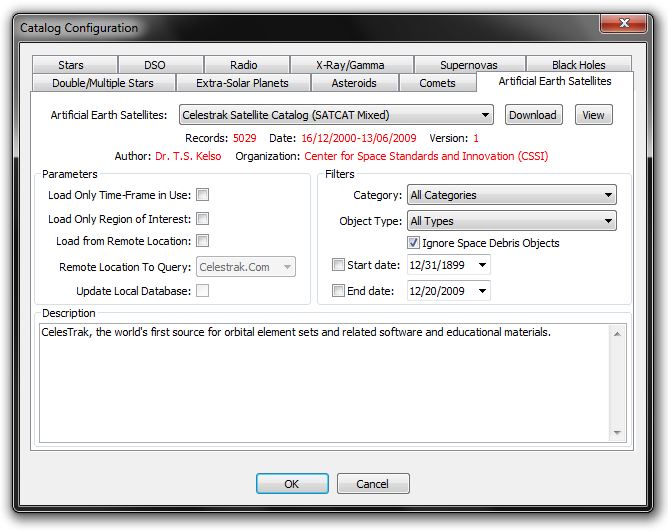Viewport: 668px width, 532px height.
Task: Open the Category filter dropdown
Action: coord(608,196)
